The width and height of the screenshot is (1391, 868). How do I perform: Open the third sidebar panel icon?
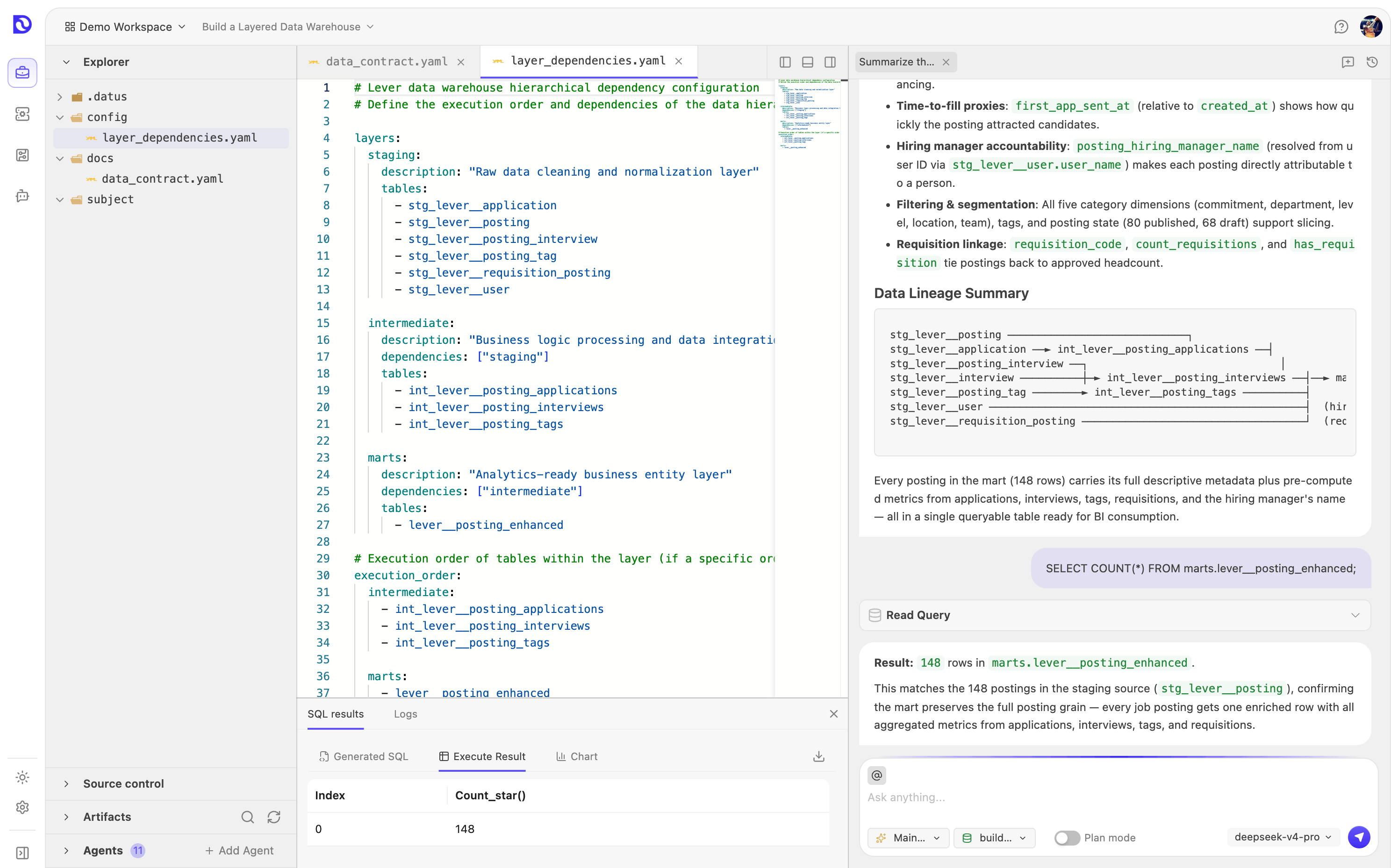[22, 155]
